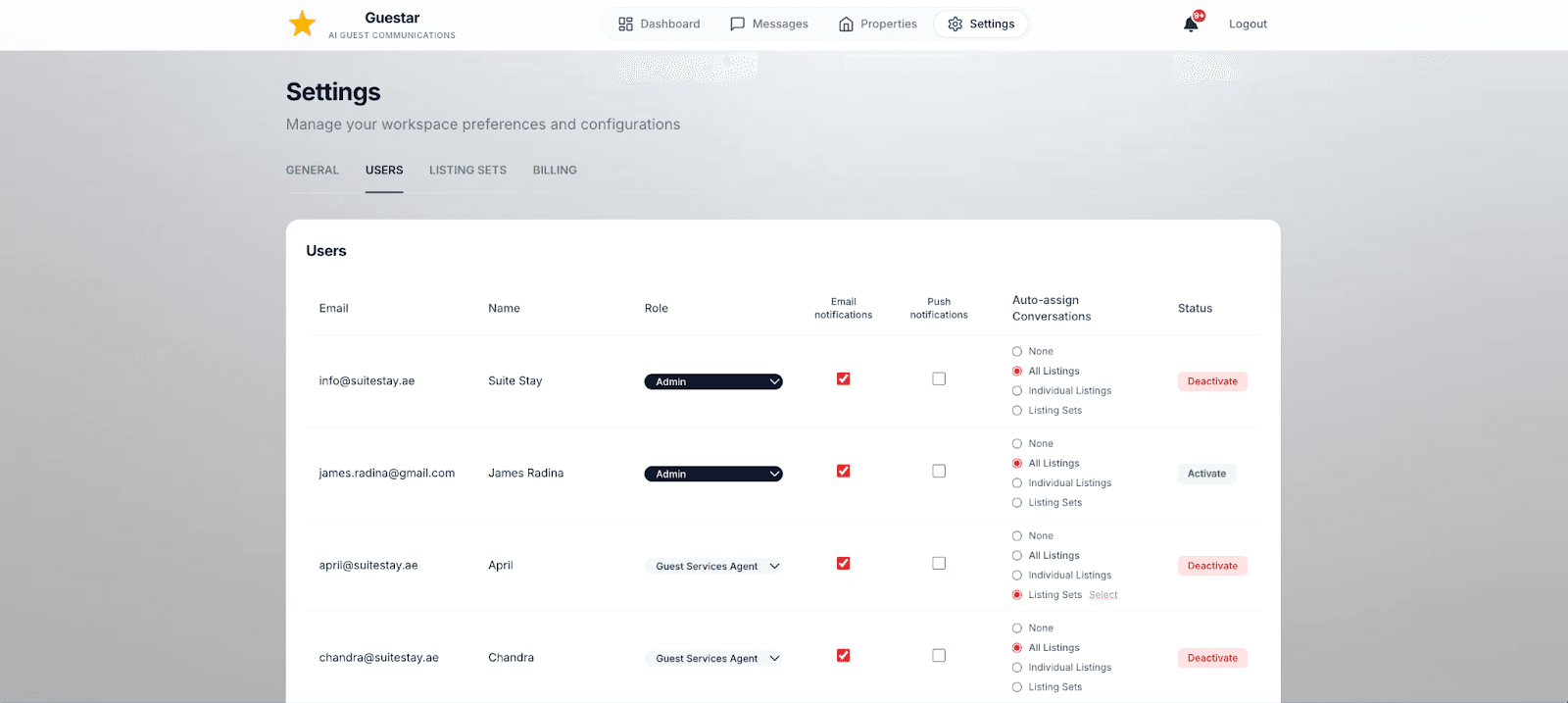Open Messages via speech bubble icon
Image resolution: width=1568 pixels, height=703 pixels.
click(737, 25)
